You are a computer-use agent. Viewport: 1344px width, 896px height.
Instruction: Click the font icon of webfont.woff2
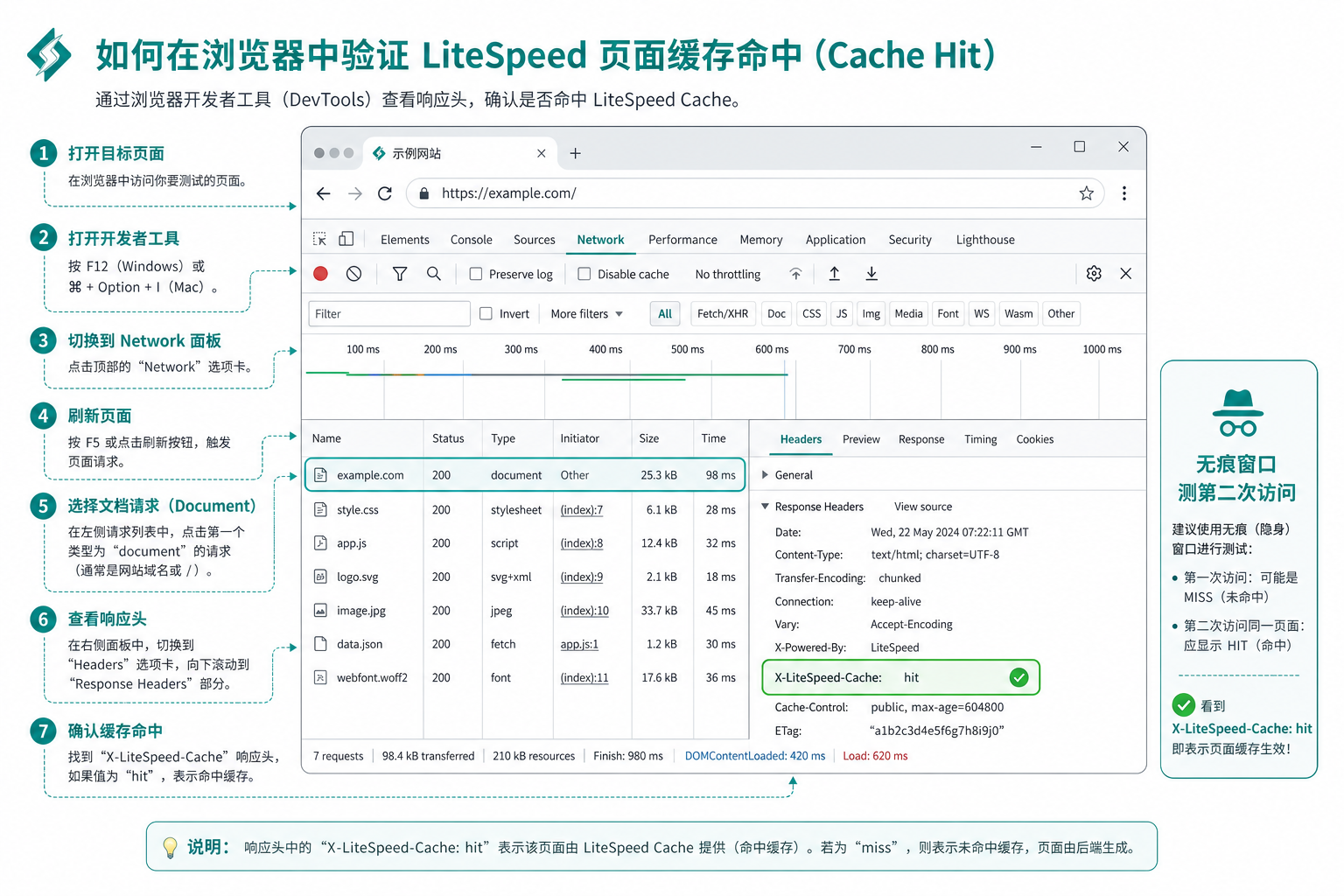coord(320,677)
